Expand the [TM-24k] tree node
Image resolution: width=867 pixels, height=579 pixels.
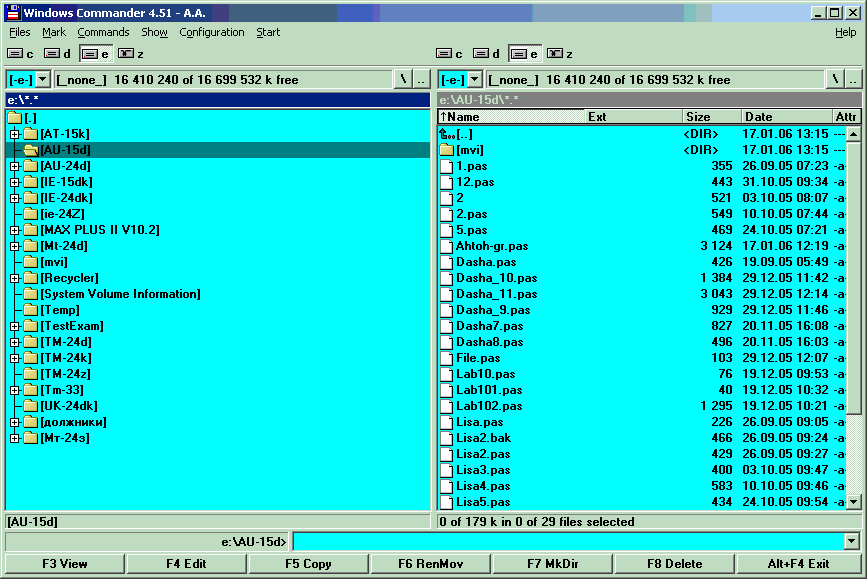(x=15, y=358)
